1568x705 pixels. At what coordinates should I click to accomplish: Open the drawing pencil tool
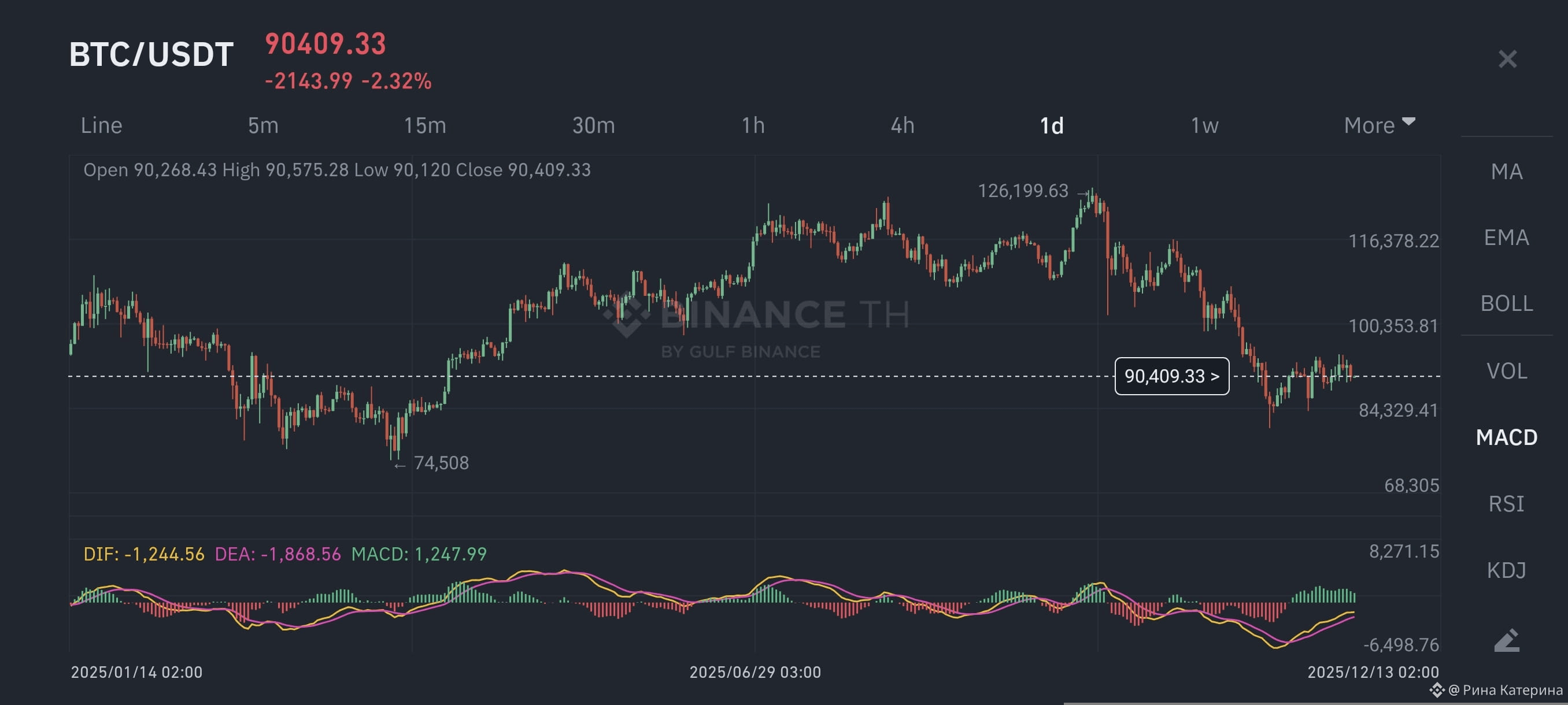pyautogui.click(x=1507, y=639)
